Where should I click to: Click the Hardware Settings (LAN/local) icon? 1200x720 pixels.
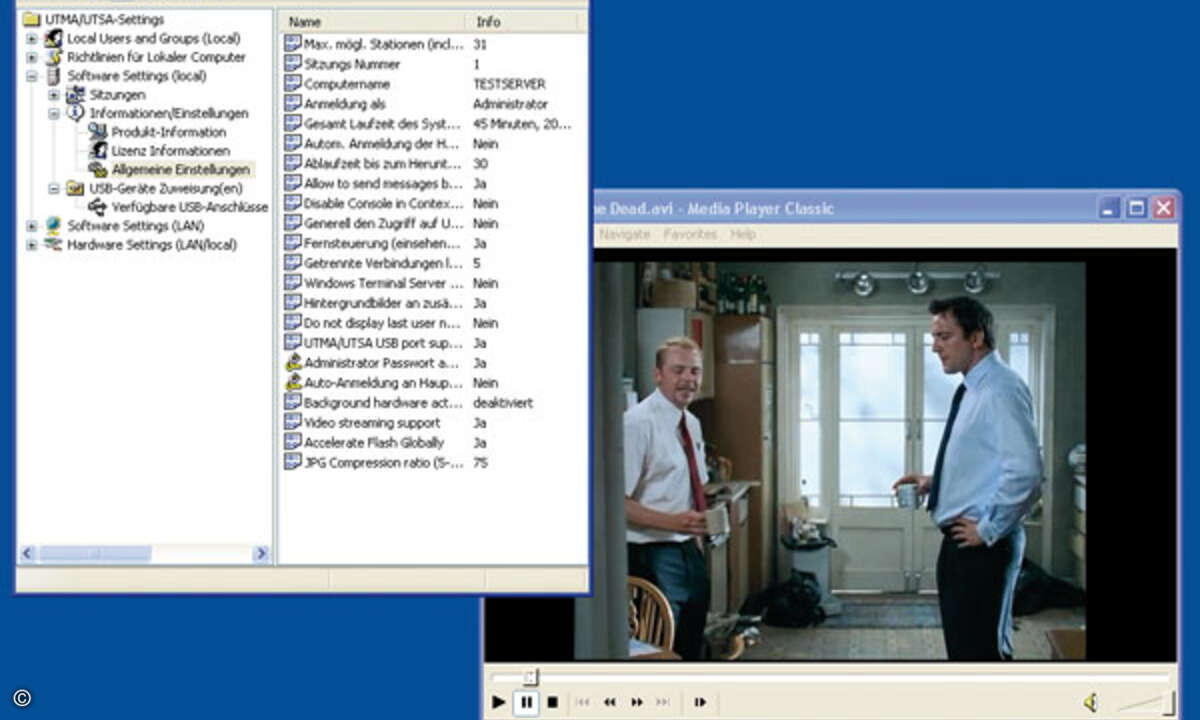click(x=54, y=244)
